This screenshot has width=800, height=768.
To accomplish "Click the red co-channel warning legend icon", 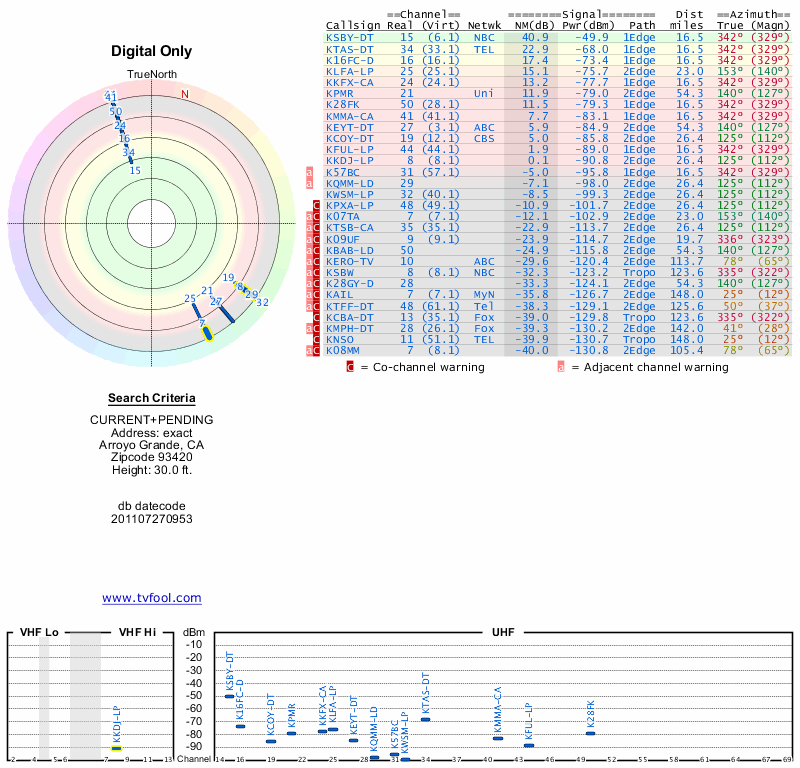I will 350,367.
